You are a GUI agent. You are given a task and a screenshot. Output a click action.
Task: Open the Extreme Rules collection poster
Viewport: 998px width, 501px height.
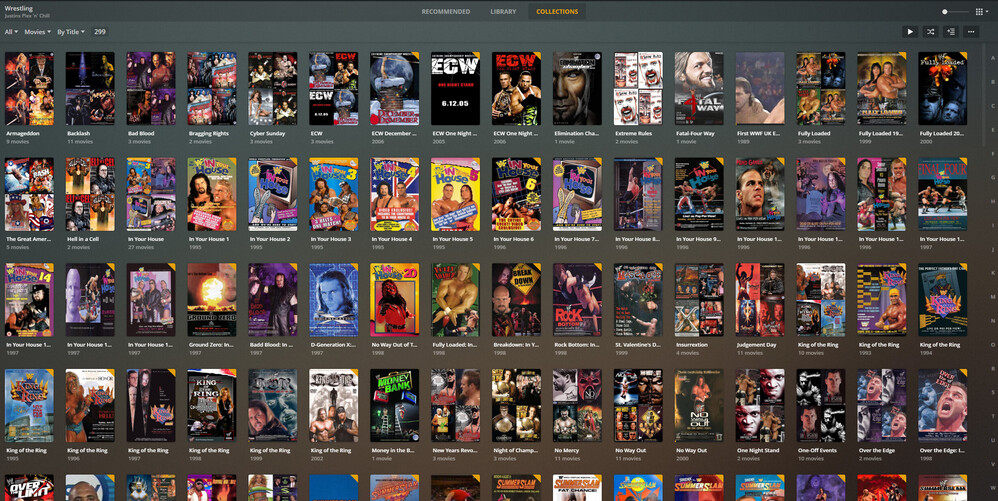click(x=638, y=88)
